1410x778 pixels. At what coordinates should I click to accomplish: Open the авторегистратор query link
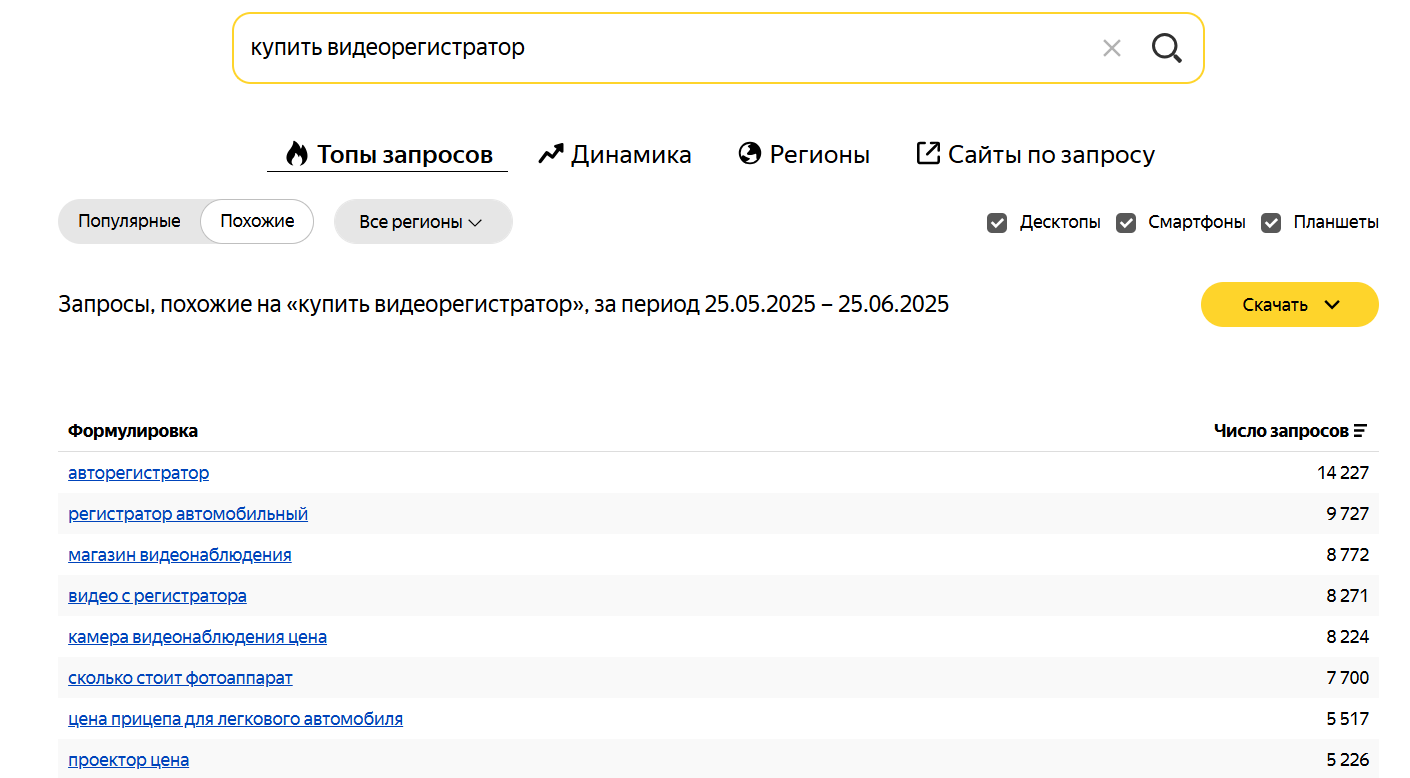point(138,472)
